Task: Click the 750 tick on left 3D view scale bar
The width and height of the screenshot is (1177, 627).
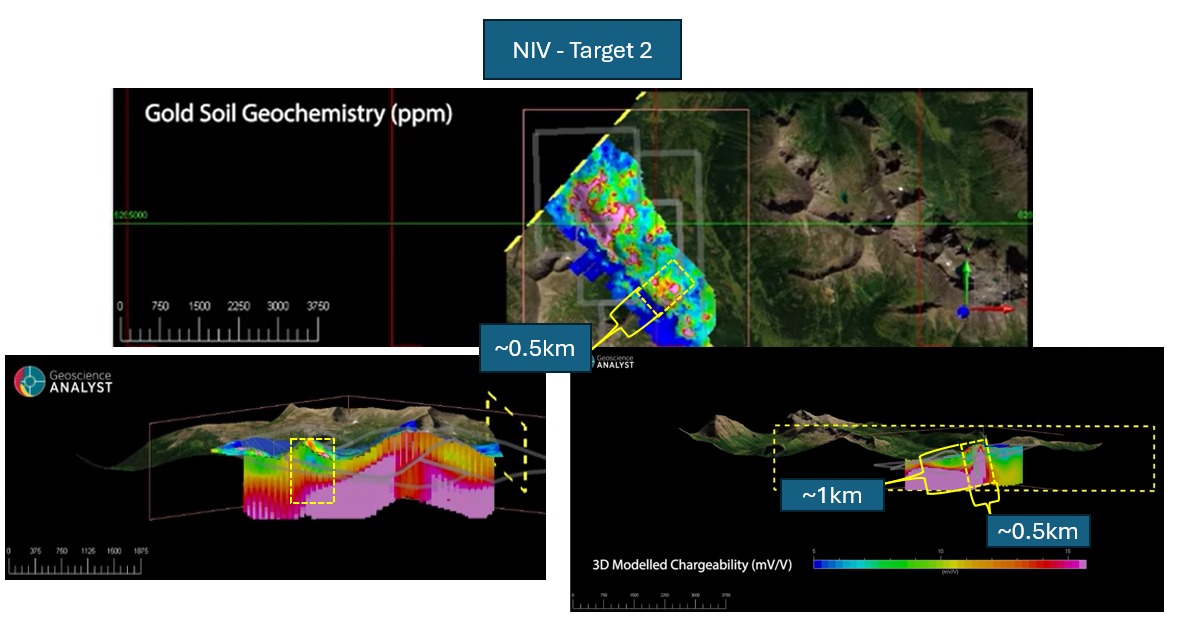Action: point(62,551)
